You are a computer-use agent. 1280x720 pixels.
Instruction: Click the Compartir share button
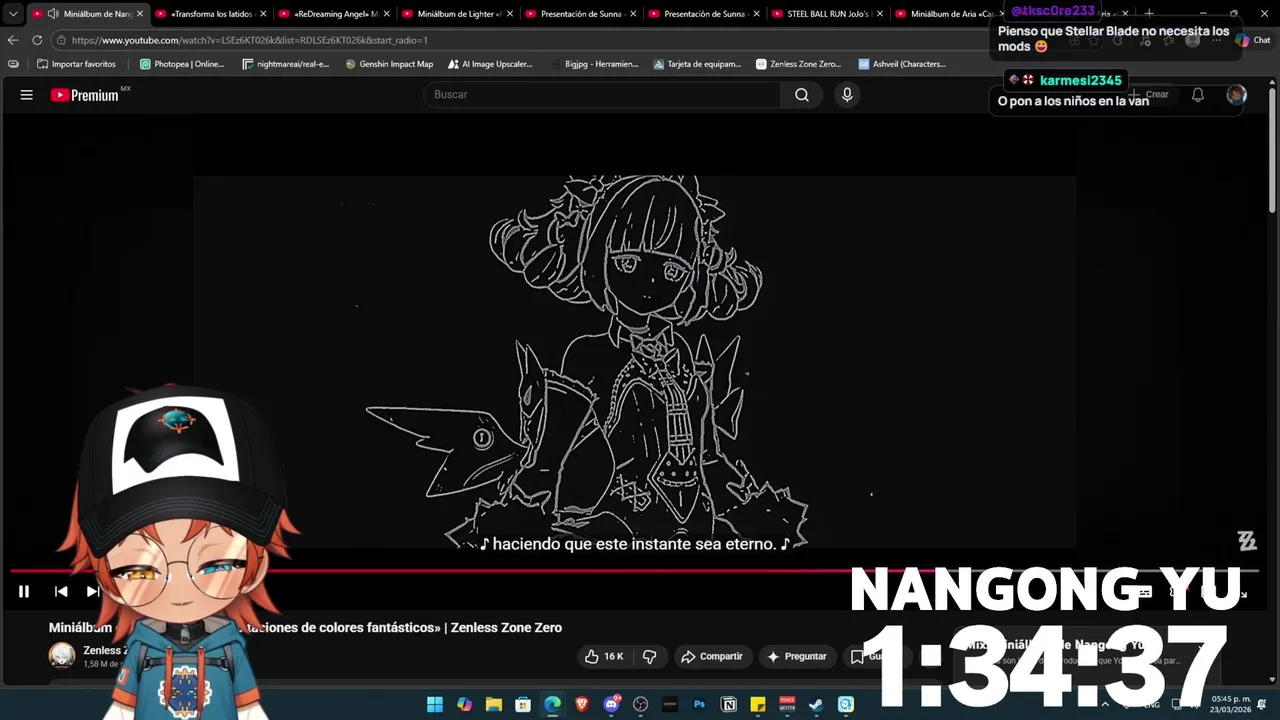(711, 656)
